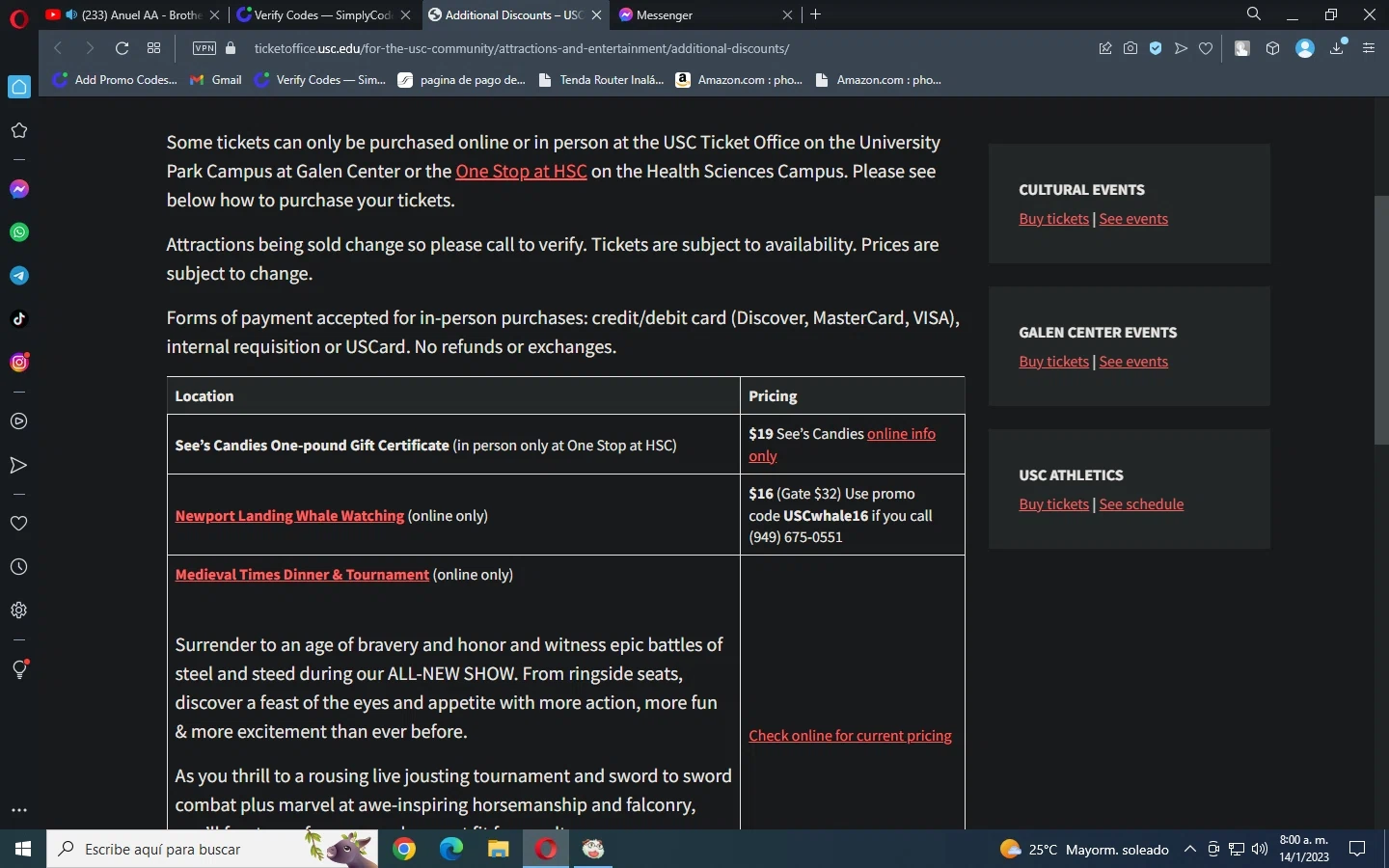
Task: Open the sidebar Flow arrow icon
Action: tap(19, 466)
